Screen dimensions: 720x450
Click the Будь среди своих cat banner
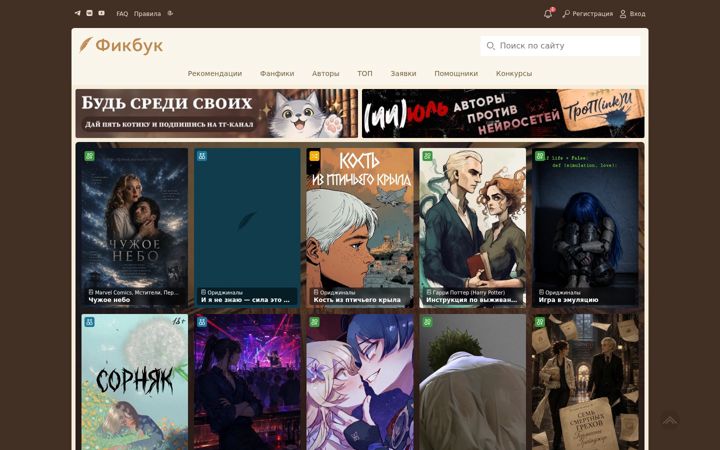click(217, 113)
